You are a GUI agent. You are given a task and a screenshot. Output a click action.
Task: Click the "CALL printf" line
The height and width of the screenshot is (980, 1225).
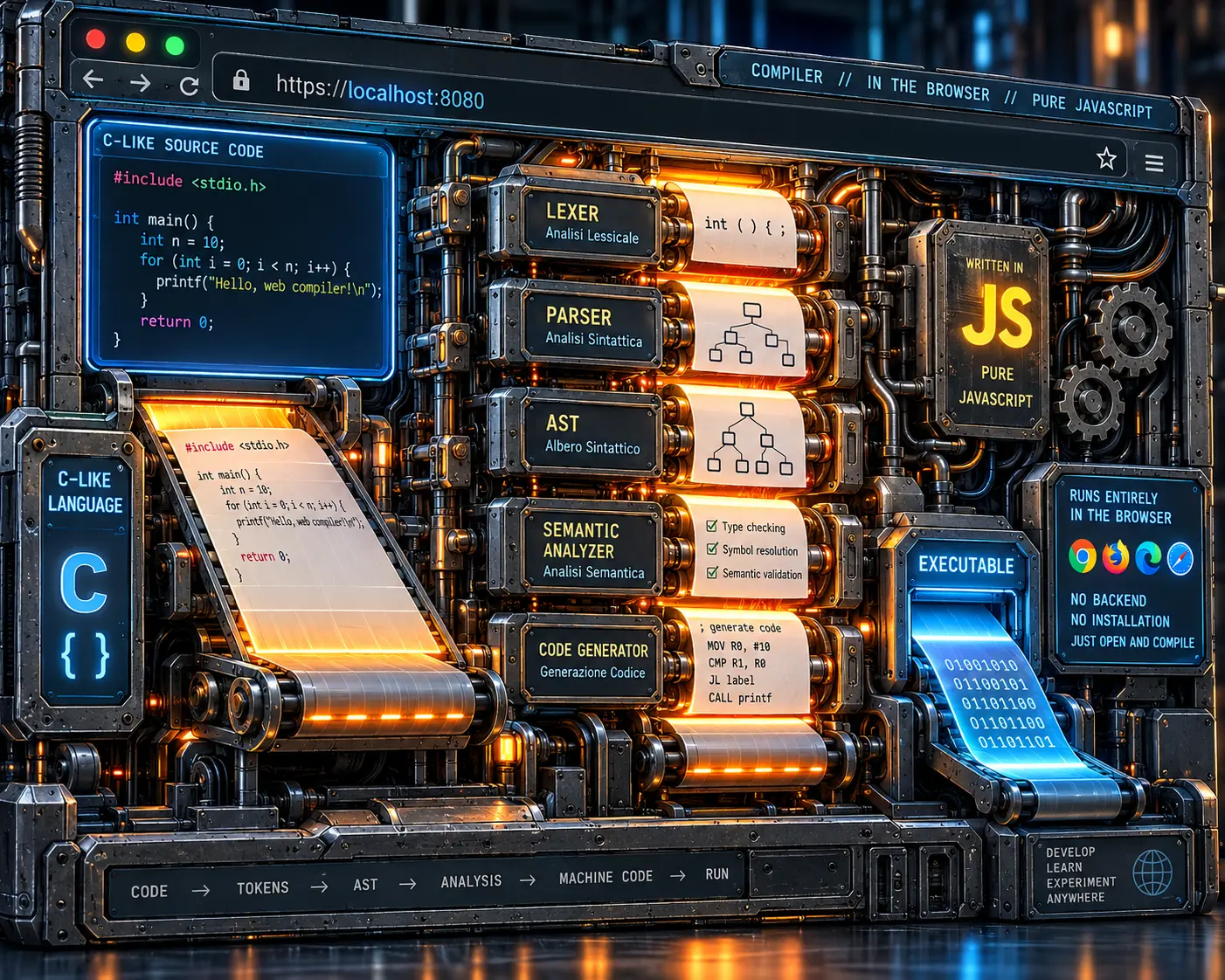[739, 698]
